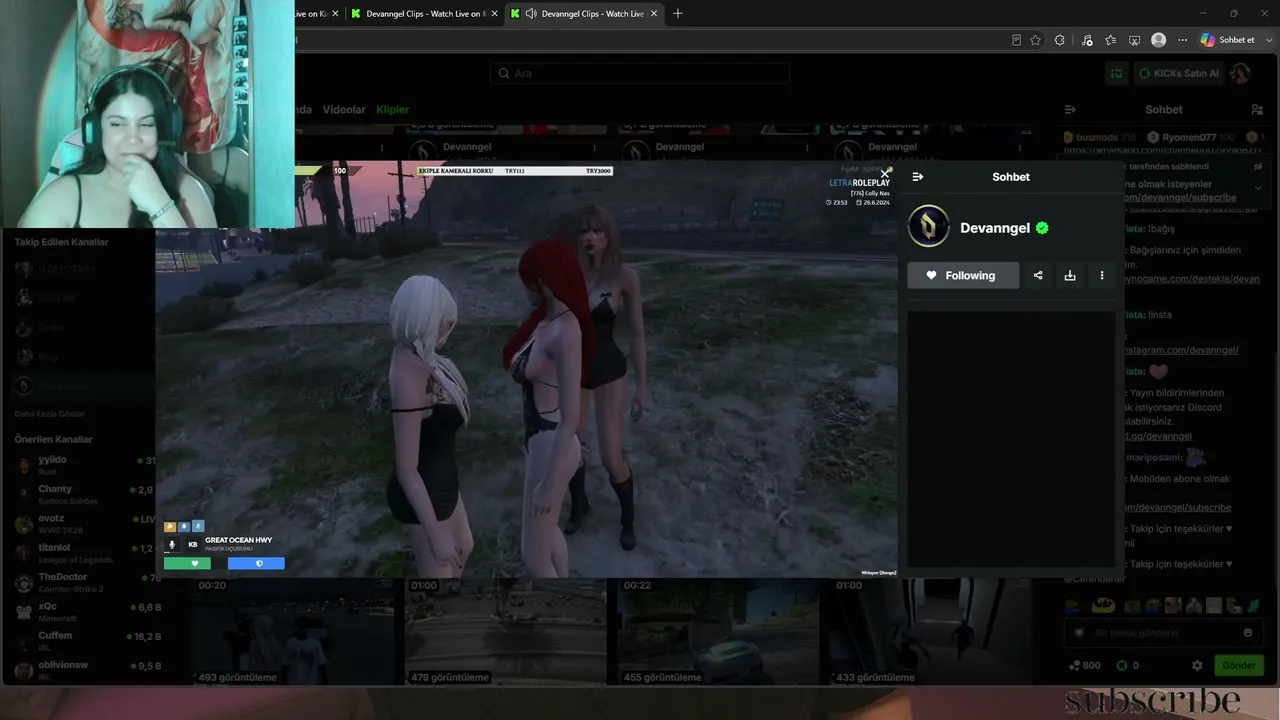The image size is (1280, 720).
Task: Open the browser screen-cast toolbar icon
Action: pos(1135,40)
